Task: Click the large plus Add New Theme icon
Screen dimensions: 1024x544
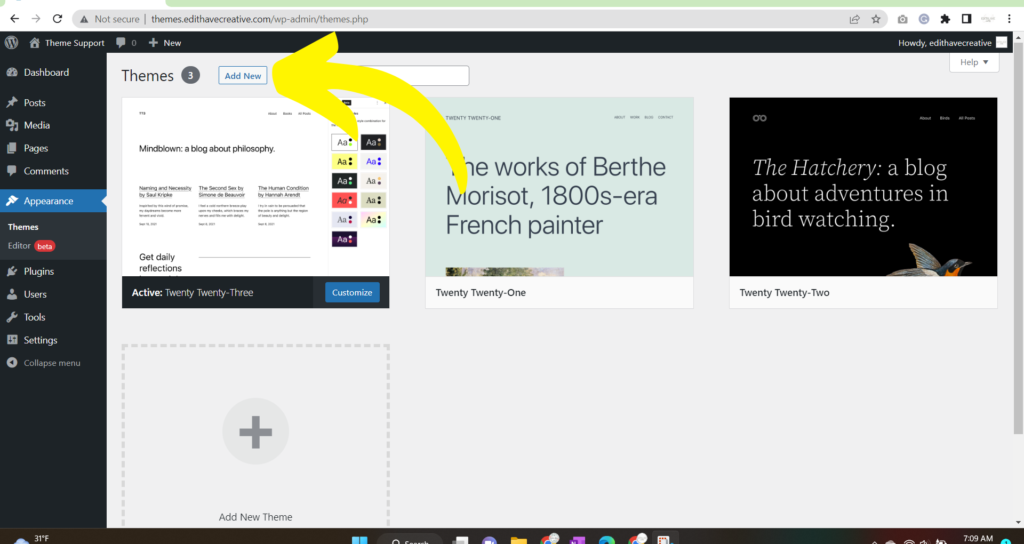Action: coord(255,431)
